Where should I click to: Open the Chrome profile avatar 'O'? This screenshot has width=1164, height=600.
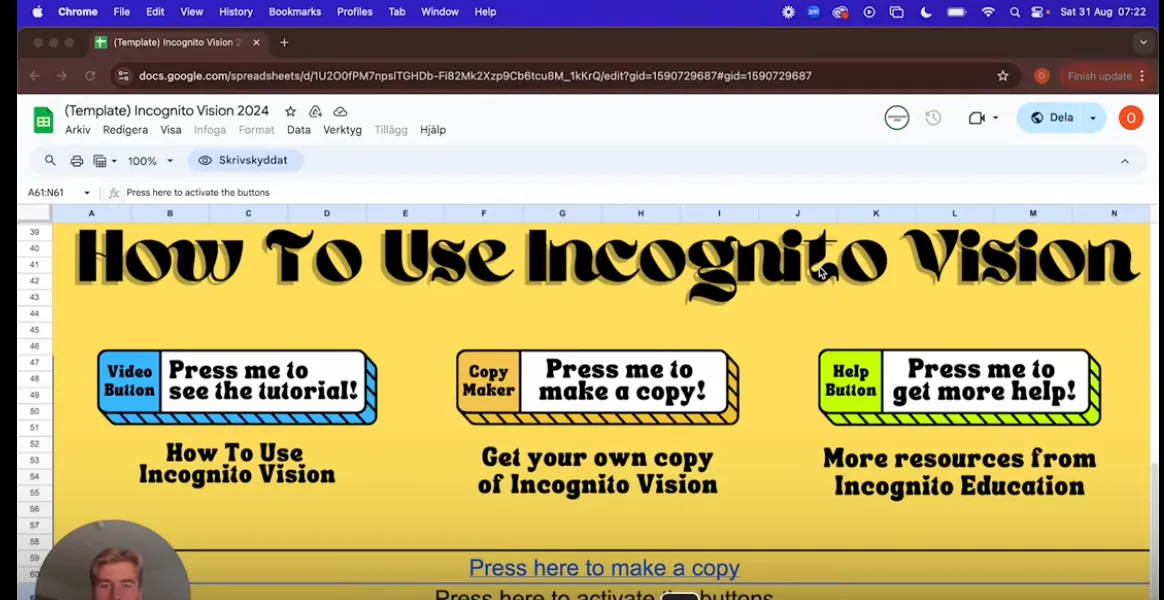pyautogui.click(x=1130, y=117)
